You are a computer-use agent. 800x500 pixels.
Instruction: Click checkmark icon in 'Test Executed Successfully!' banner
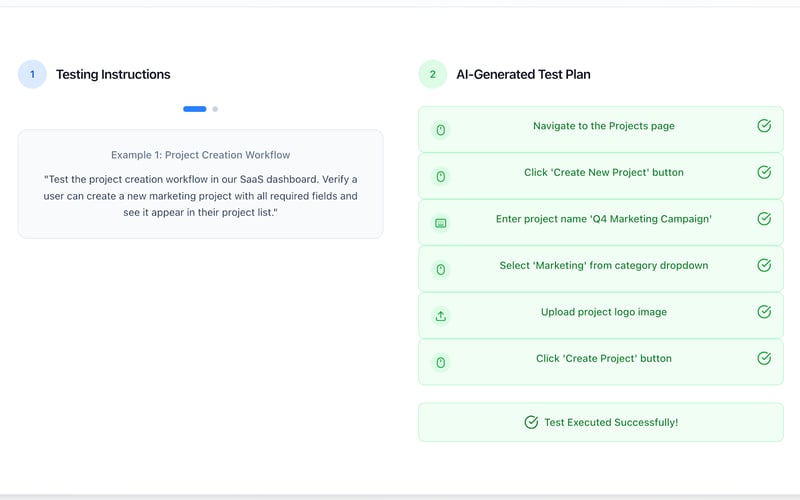(x=531, y=422)
